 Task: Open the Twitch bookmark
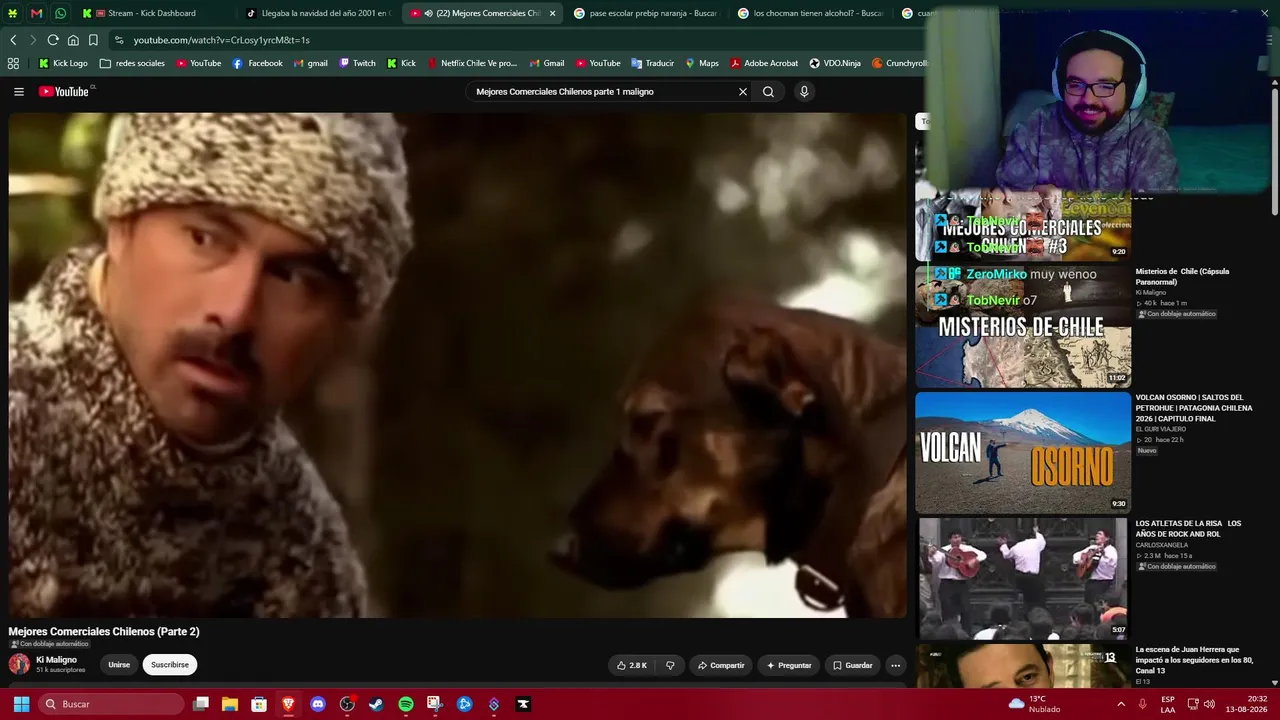tap(357, 63)
